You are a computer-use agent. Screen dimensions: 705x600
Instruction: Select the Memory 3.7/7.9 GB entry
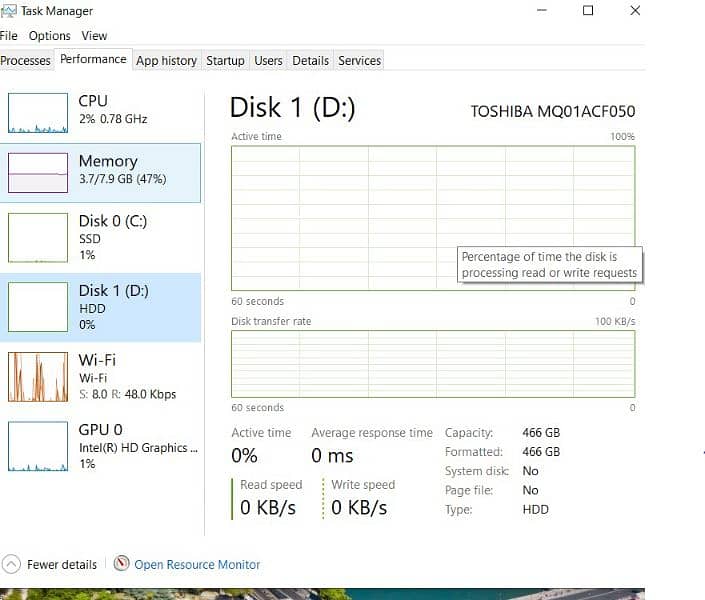click(100, 173)
